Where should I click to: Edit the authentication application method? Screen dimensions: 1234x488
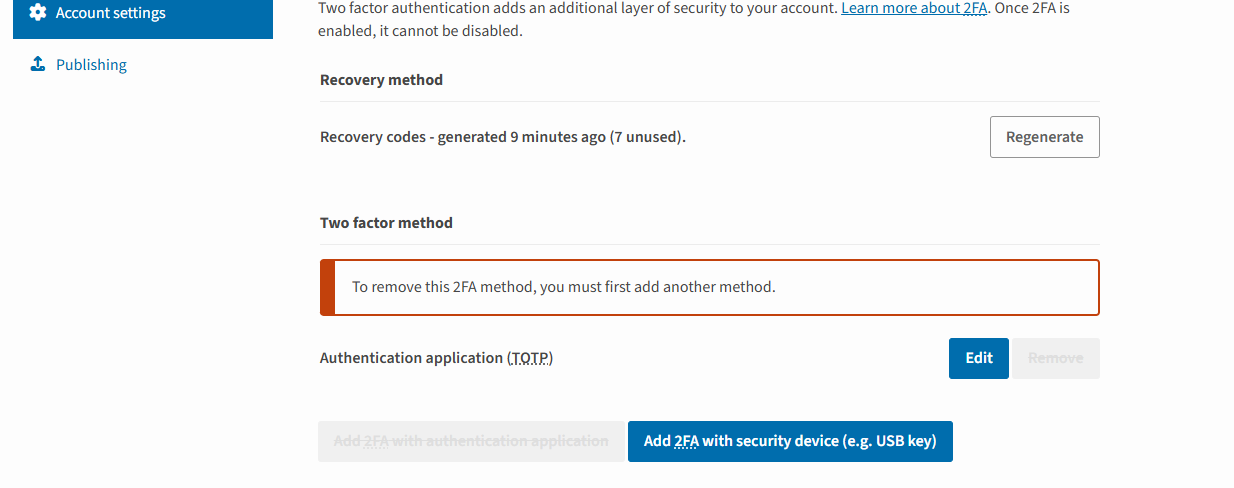click(978, 358)
